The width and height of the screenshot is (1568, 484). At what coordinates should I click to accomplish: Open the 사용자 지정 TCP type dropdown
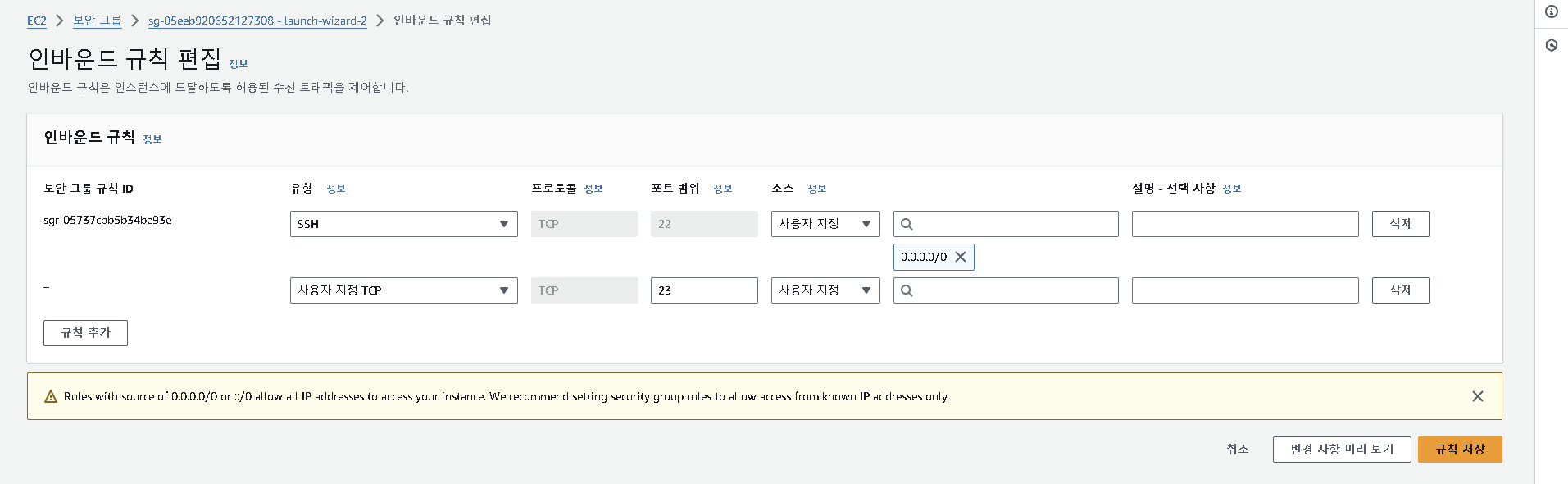tap(404, 290)
